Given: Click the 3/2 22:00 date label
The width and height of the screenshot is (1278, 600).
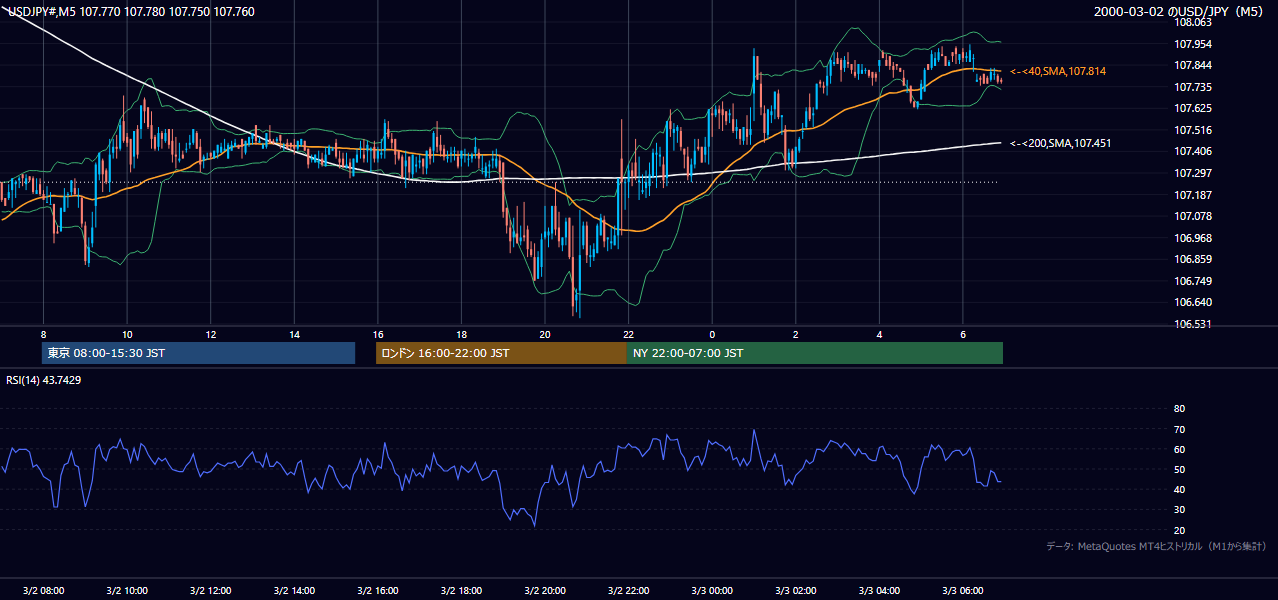Looking at the screenshot, I should tap(628, 590).
